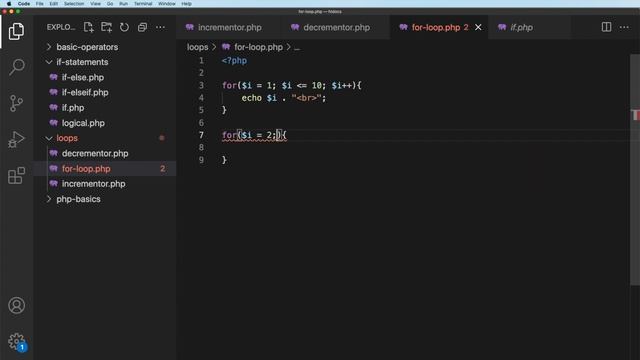Open editor more actions ellipsis menu

624,27
